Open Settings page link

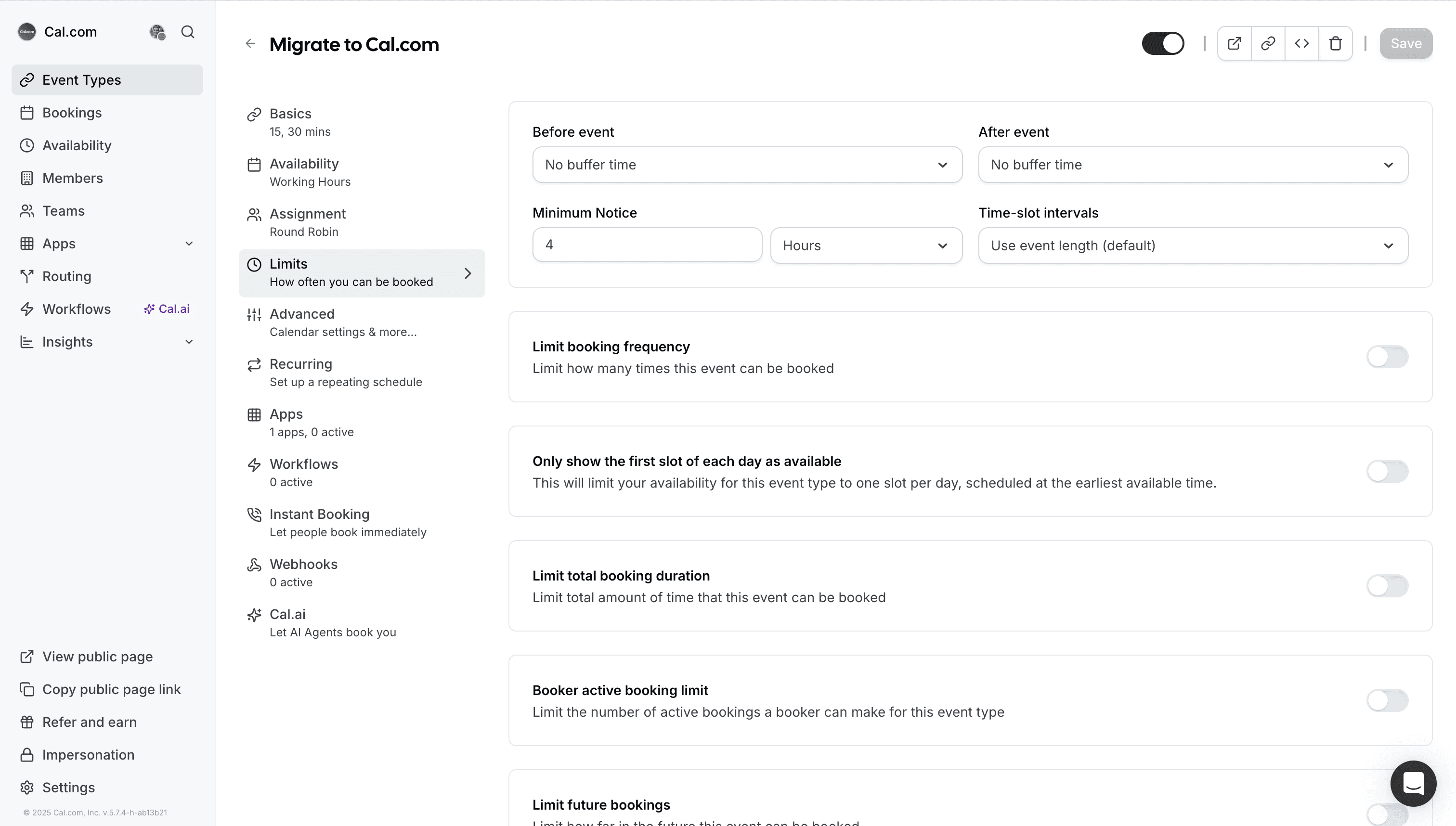(x=107, y=787)
